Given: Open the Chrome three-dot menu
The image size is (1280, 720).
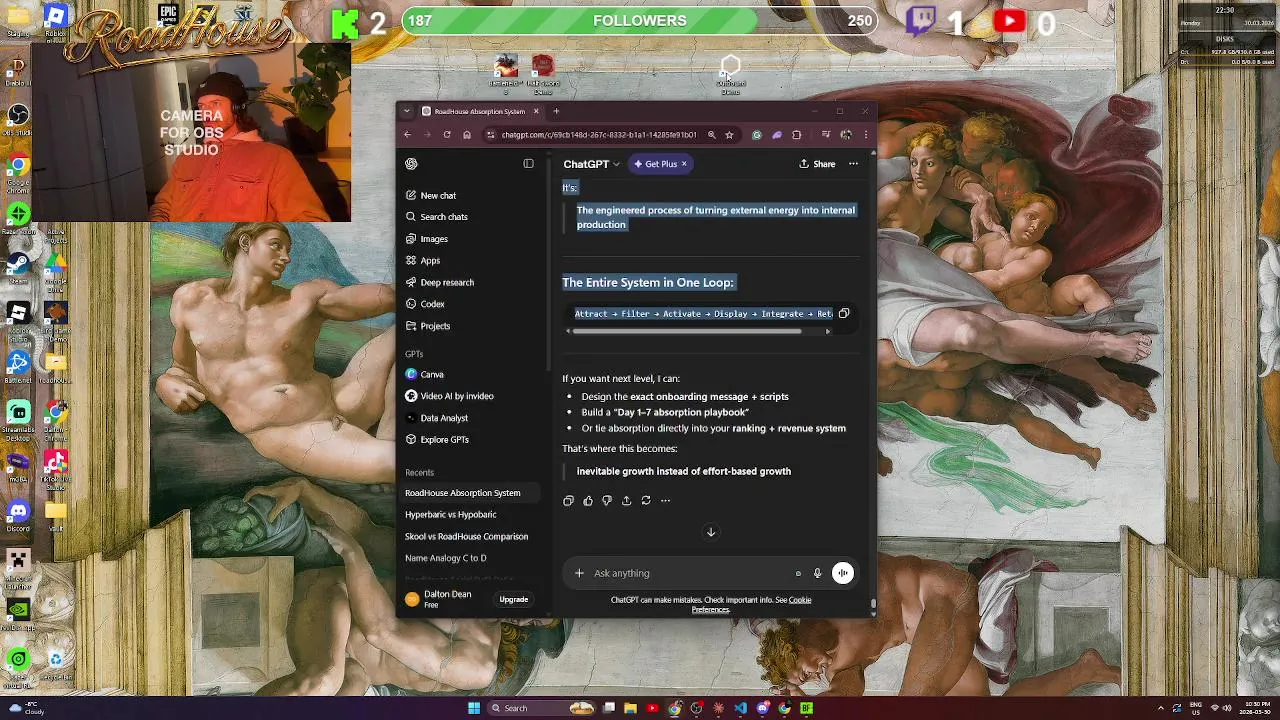Looking at the screenshot, I should click(866, 135).
